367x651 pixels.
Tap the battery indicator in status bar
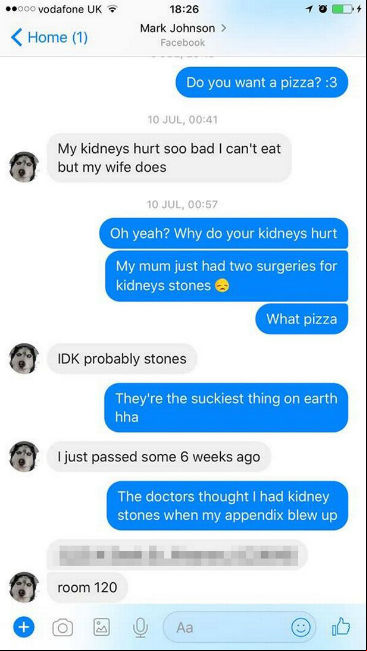(343, 9)
